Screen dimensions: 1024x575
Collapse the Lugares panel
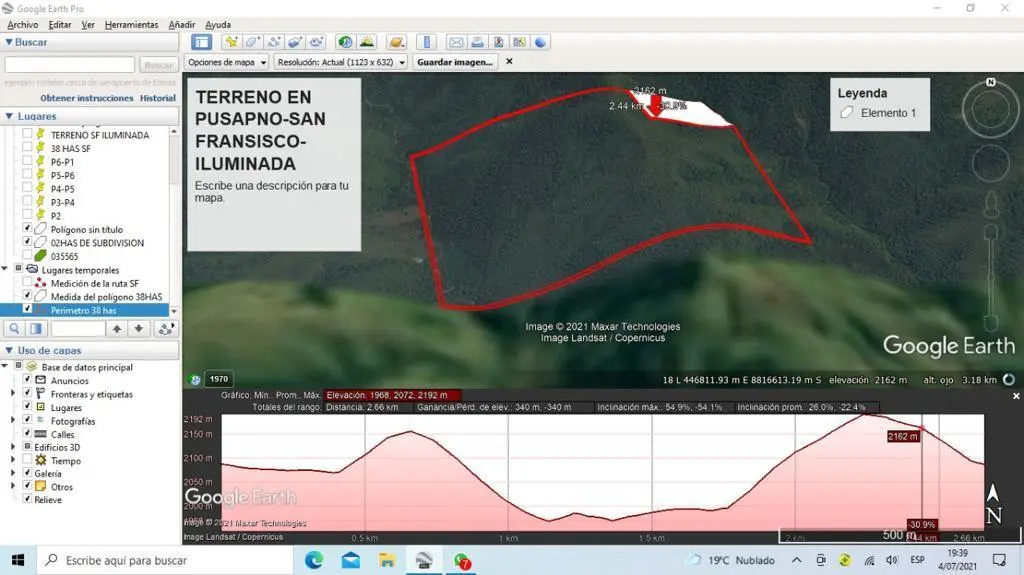tap(9, 116)
